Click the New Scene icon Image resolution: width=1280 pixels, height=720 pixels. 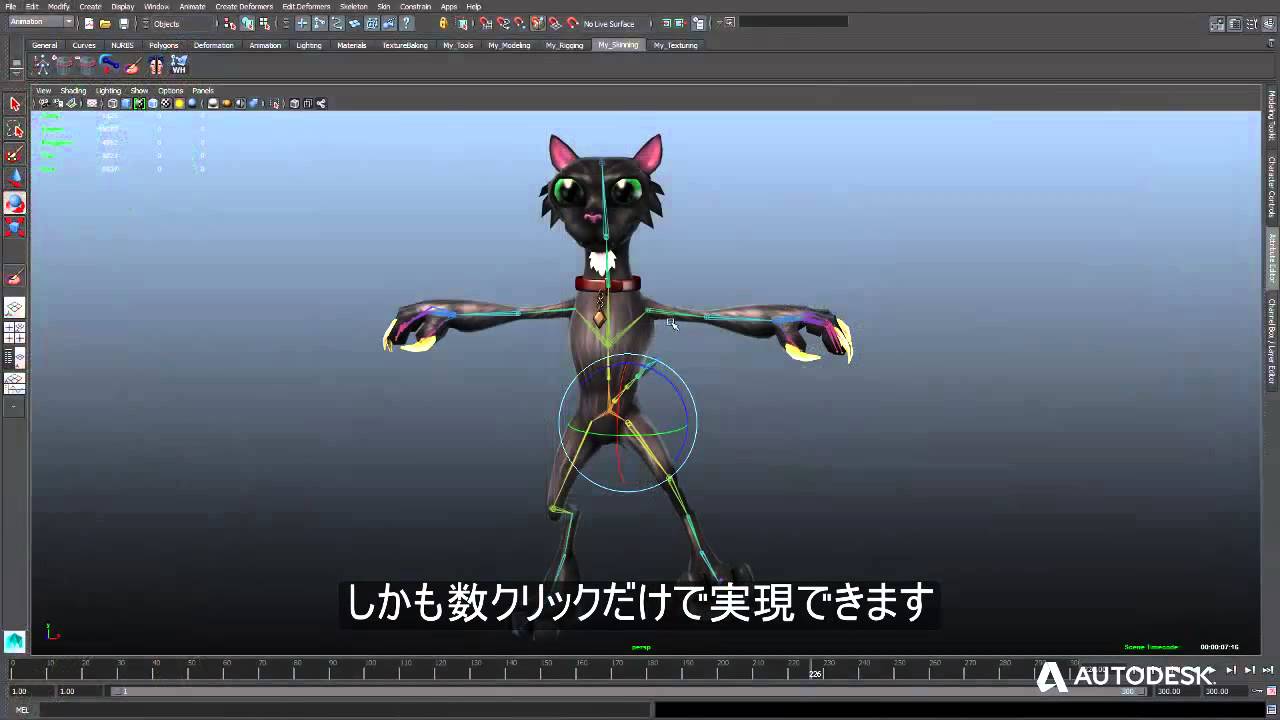coord(88,23)
